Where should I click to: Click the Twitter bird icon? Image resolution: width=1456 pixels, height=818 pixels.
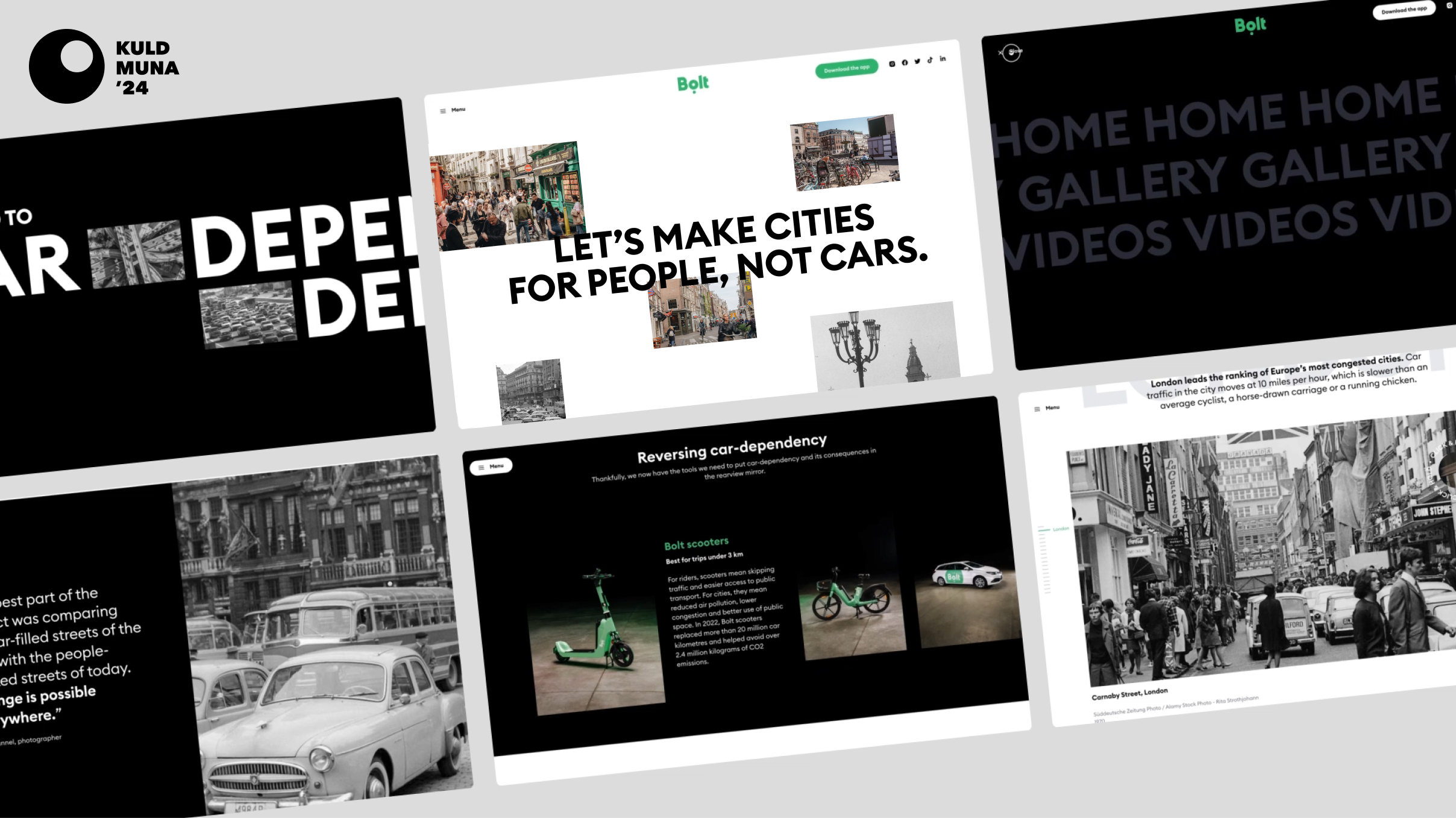917,61
